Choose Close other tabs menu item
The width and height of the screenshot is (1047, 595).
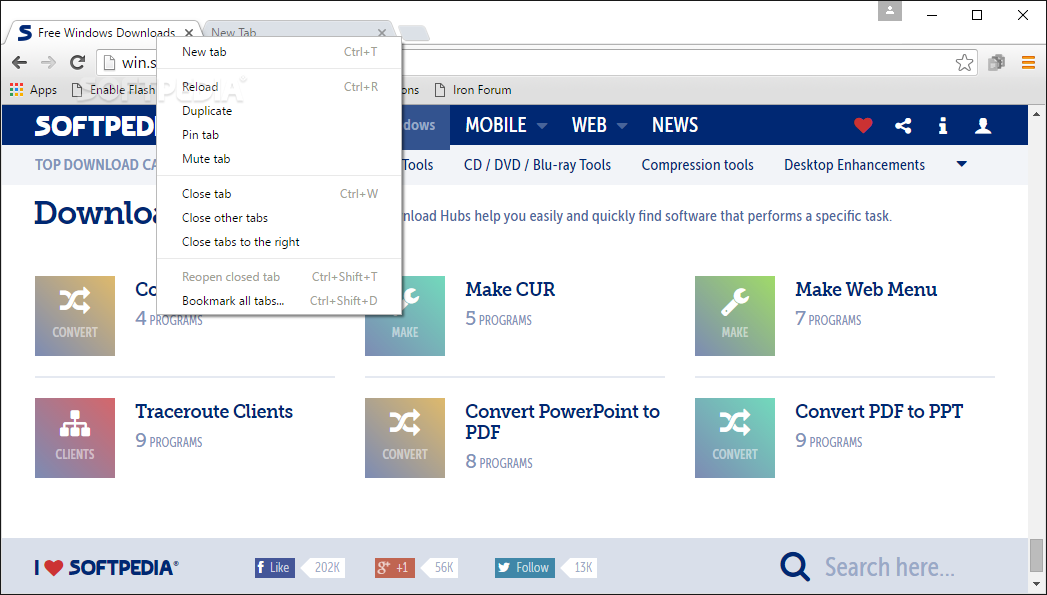tap(279, 218)
